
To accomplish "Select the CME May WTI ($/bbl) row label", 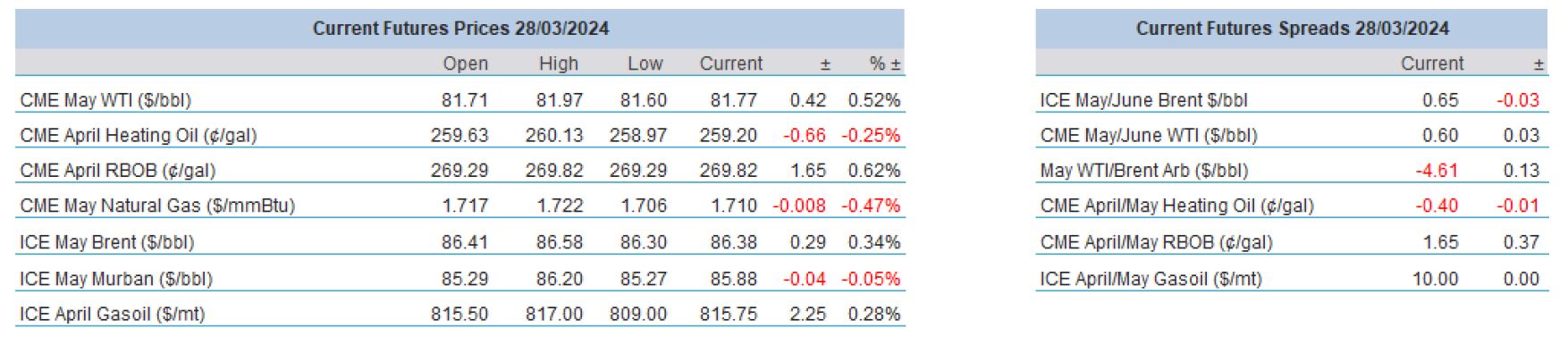I will click(x=105, y=100).
